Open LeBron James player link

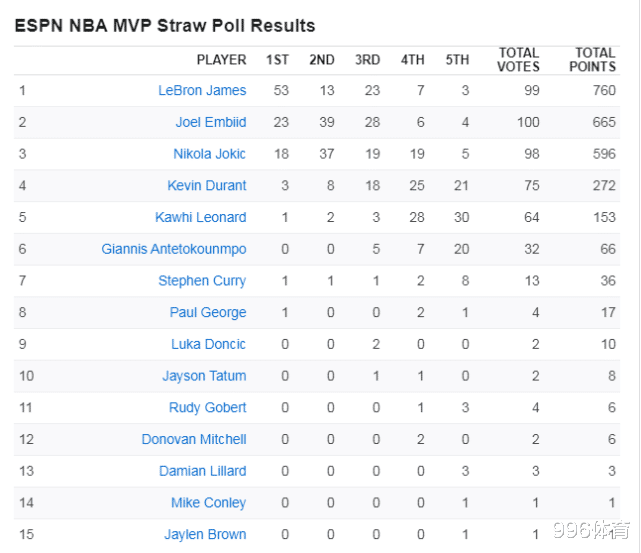coord(202,90)
